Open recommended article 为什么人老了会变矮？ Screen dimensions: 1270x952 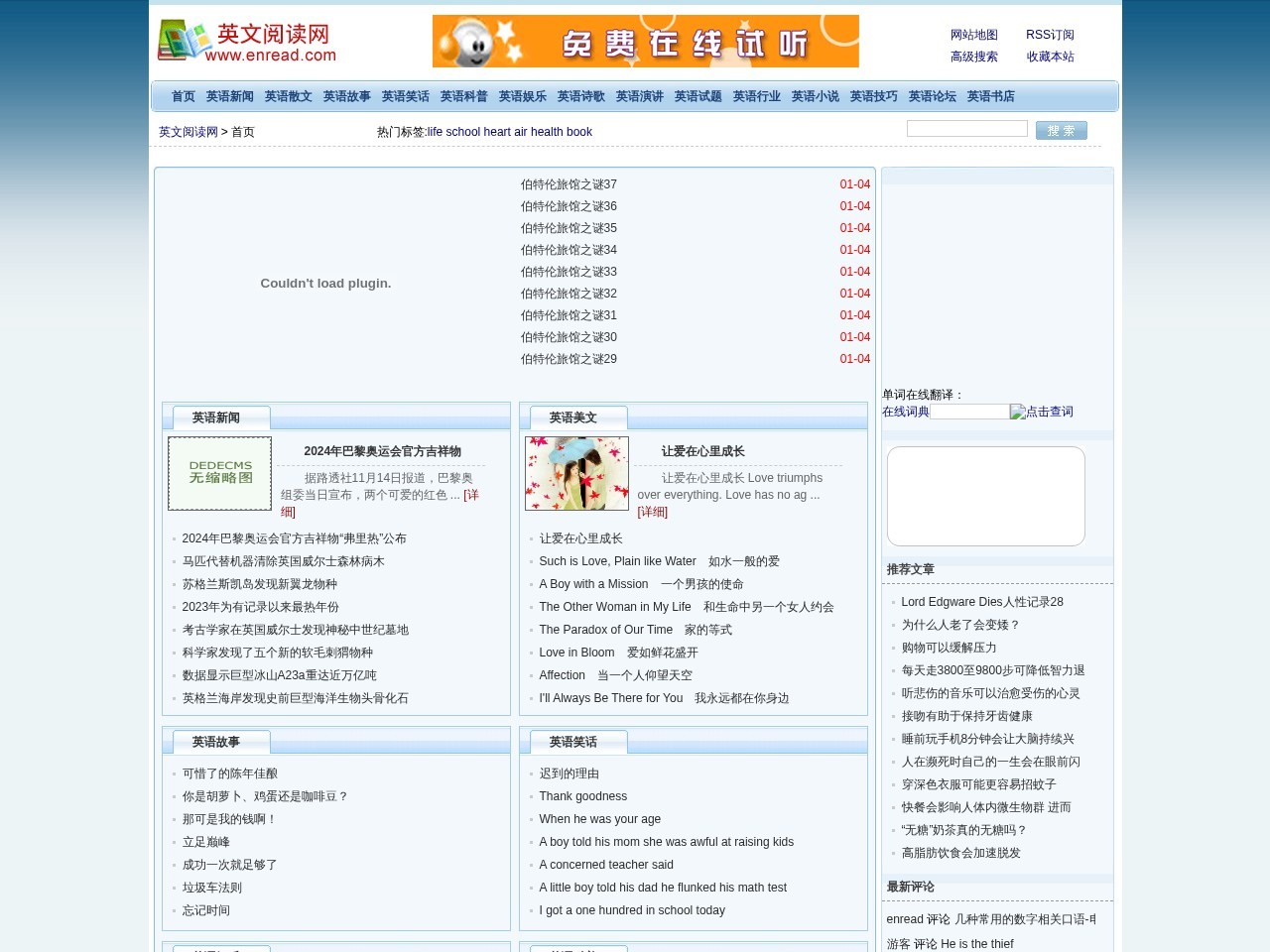tap(958, 625)
